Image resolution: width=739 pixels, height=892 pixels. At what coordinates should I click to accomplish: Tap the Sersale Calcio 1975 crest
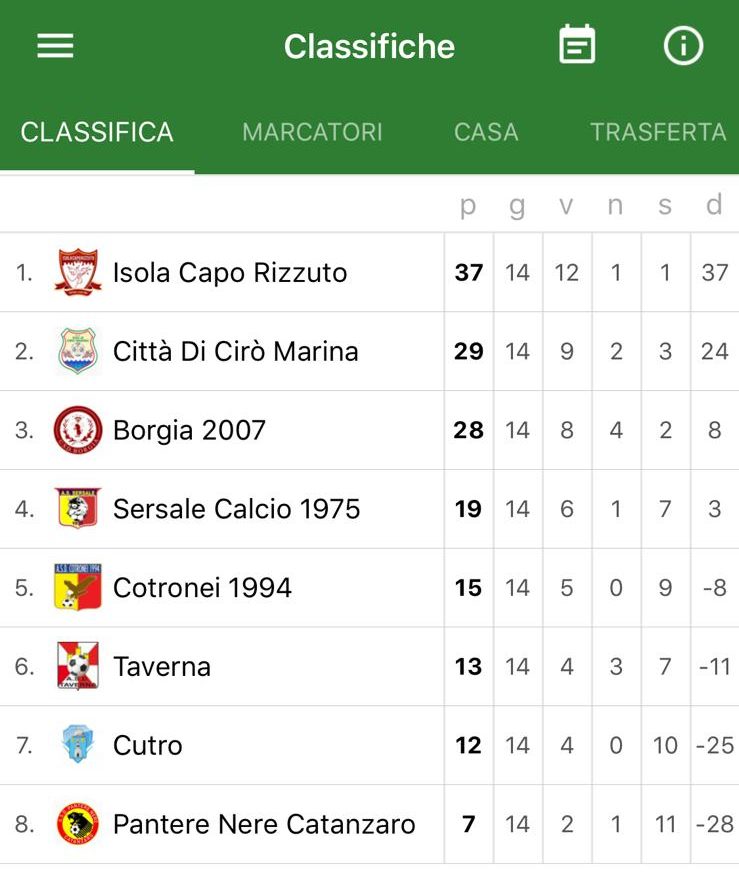coord(78,509)
